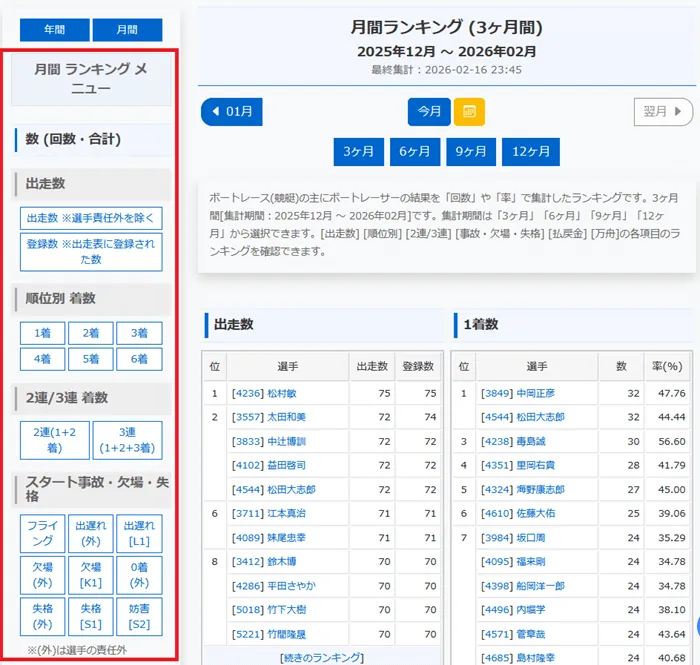Image resolution: width=700 pixels, height=665 pixels.
Task: Open the 2連(1+2着) ranking
Action: [54, 440]
